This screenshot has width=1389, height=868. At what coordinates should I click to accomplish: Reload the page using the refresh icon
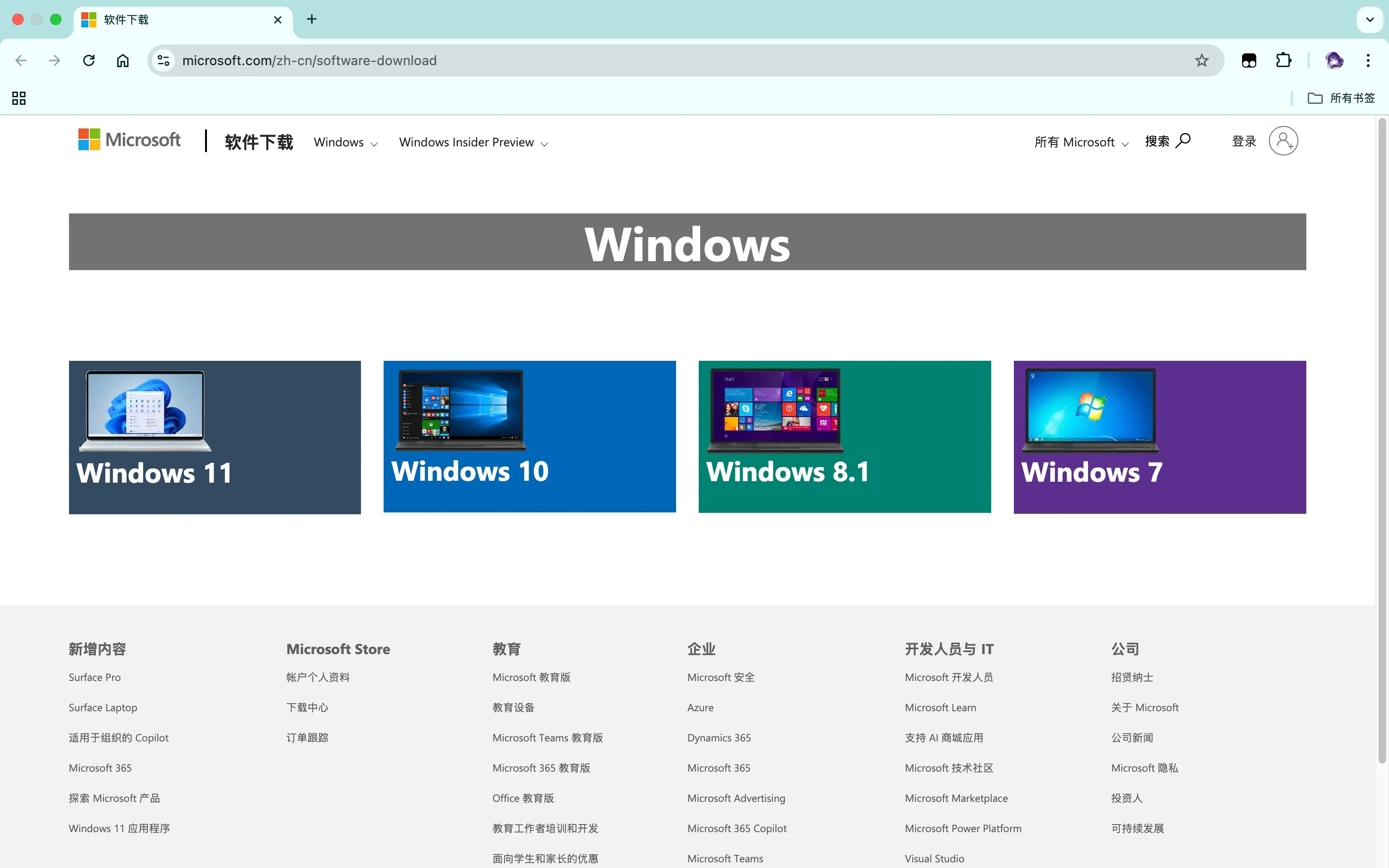tap(88, 60)
